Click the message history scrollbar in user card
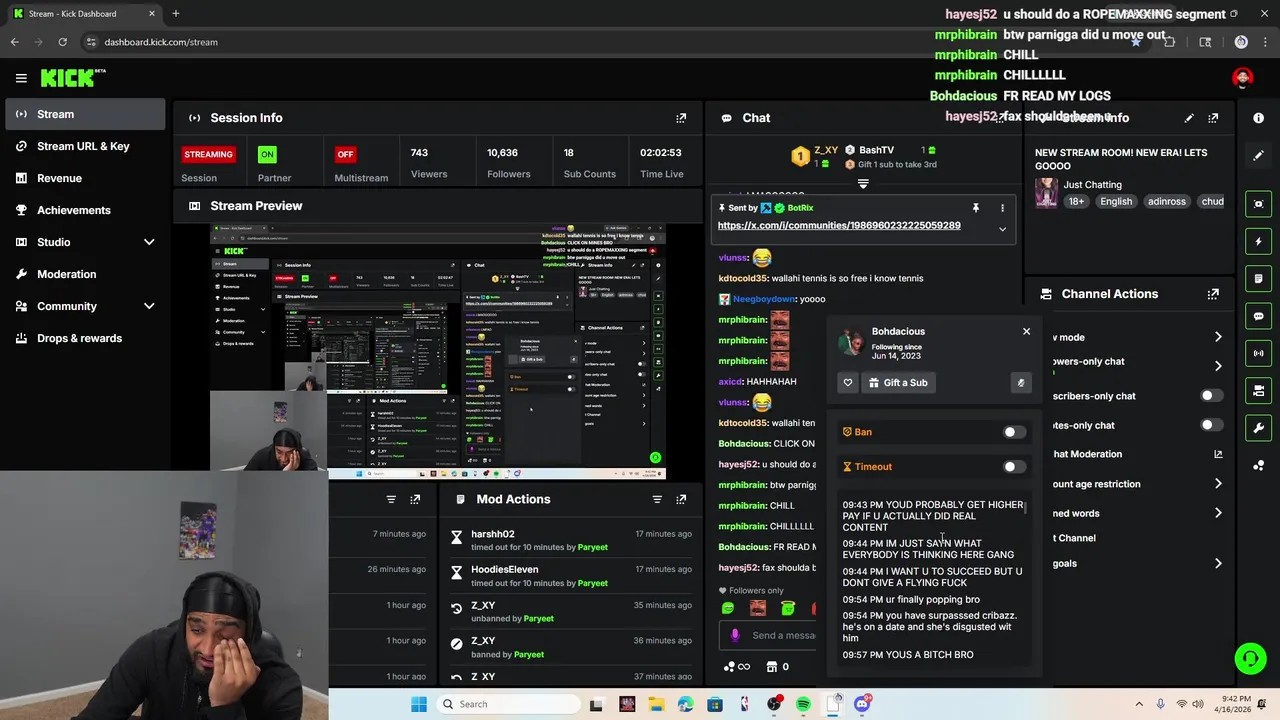Screen dimensions: 1280x720 1026,508
